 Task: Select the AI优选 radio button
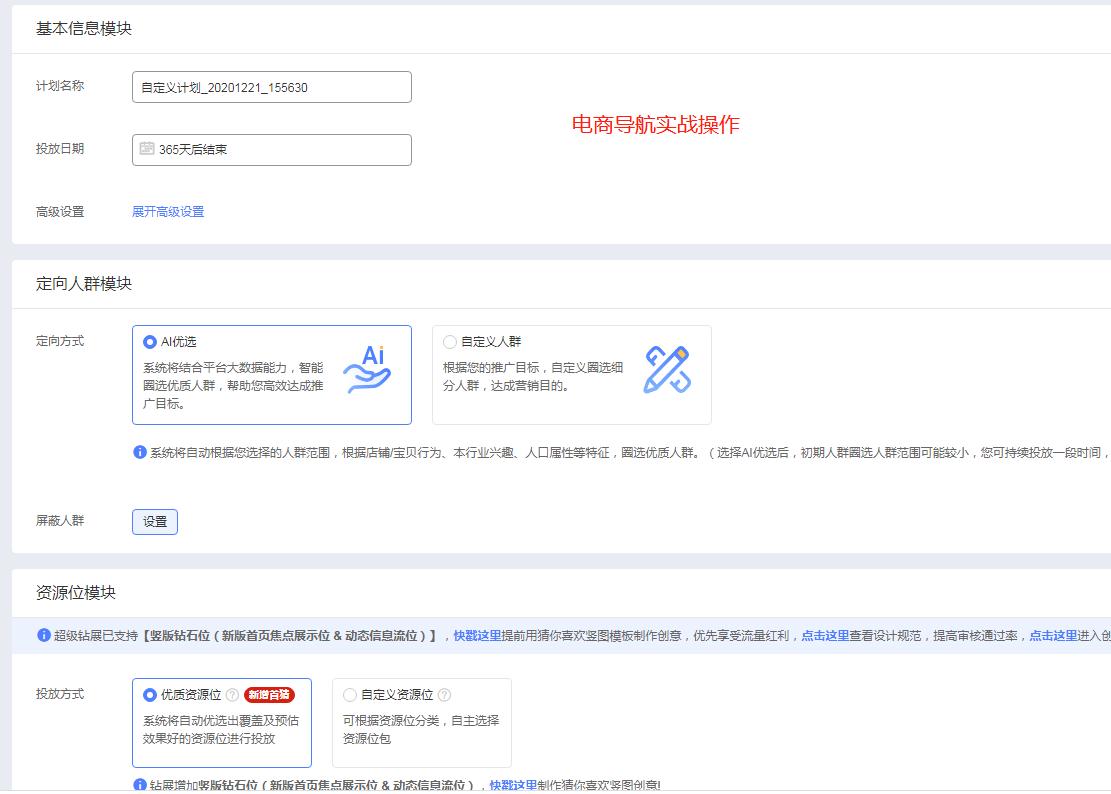pos(150,342)
